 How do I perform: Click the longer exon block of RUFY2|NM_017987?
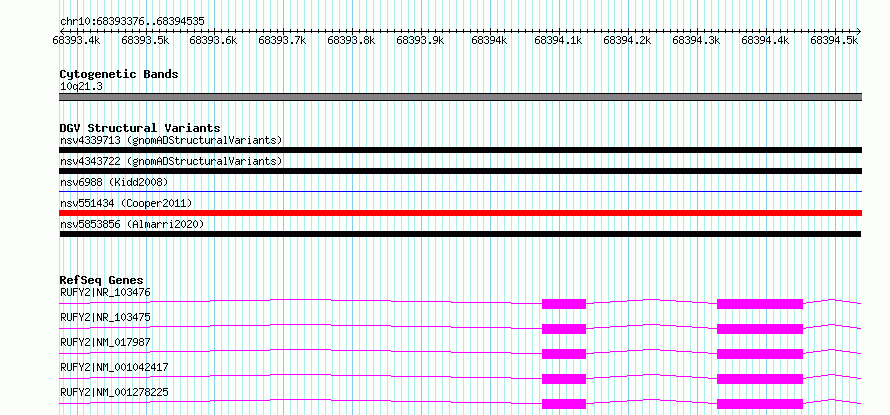760,354
